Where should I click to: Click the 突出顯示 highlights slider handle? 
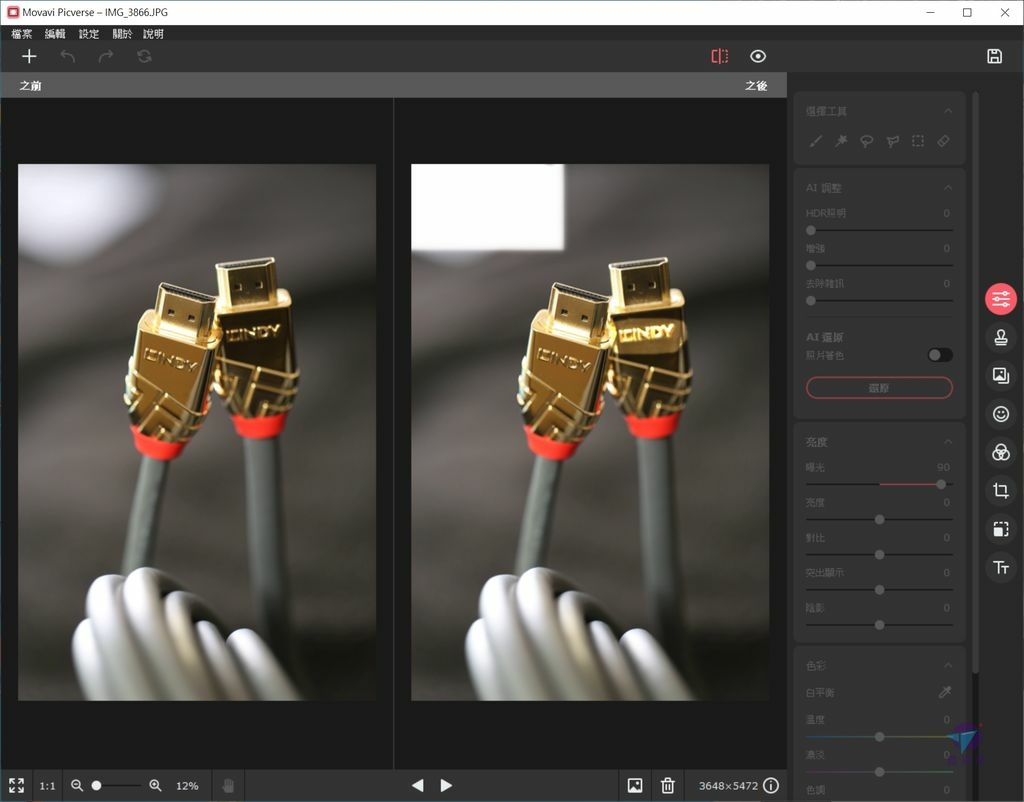click(879, 590)
